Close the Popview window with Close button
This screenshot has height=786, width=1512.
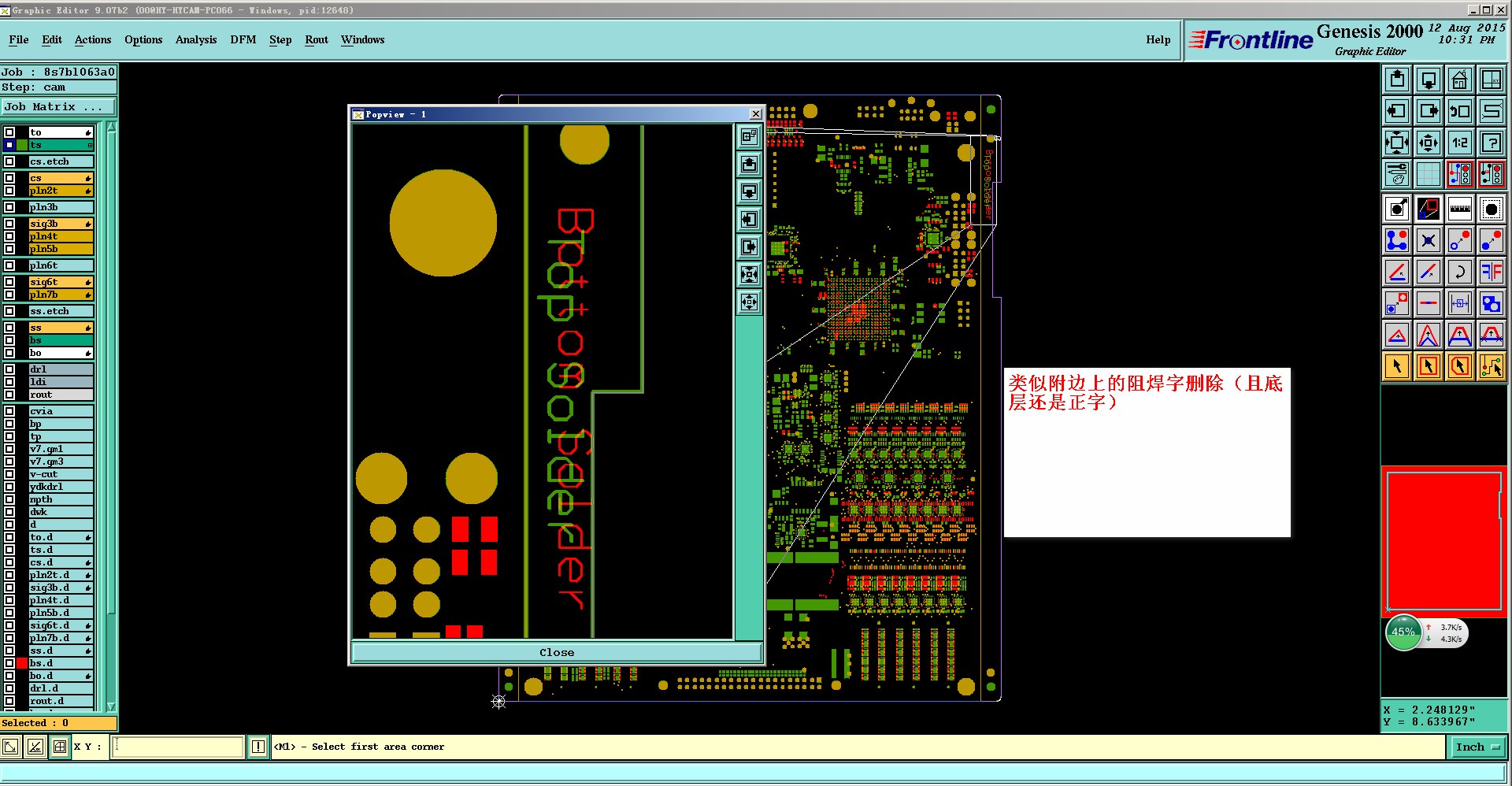coord(557,652)
